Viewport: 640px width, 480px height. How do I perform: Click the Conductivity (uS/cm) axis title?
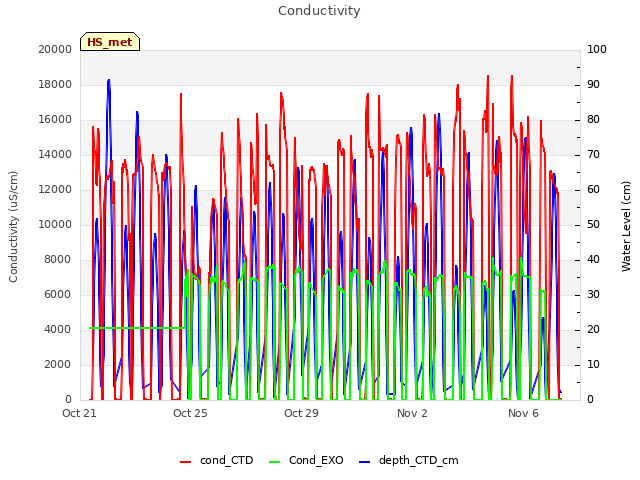[x=13, y=227]
